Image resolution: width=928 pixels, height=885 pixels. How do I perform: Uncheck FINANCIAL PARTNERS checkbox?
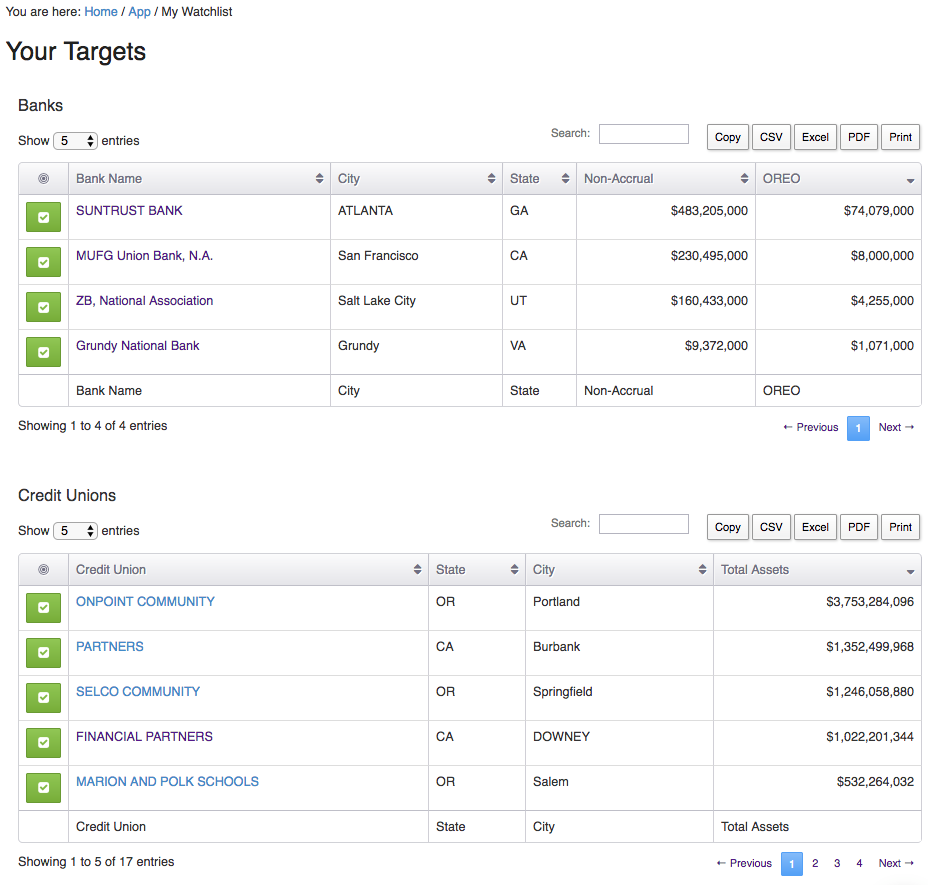[43, 743]
